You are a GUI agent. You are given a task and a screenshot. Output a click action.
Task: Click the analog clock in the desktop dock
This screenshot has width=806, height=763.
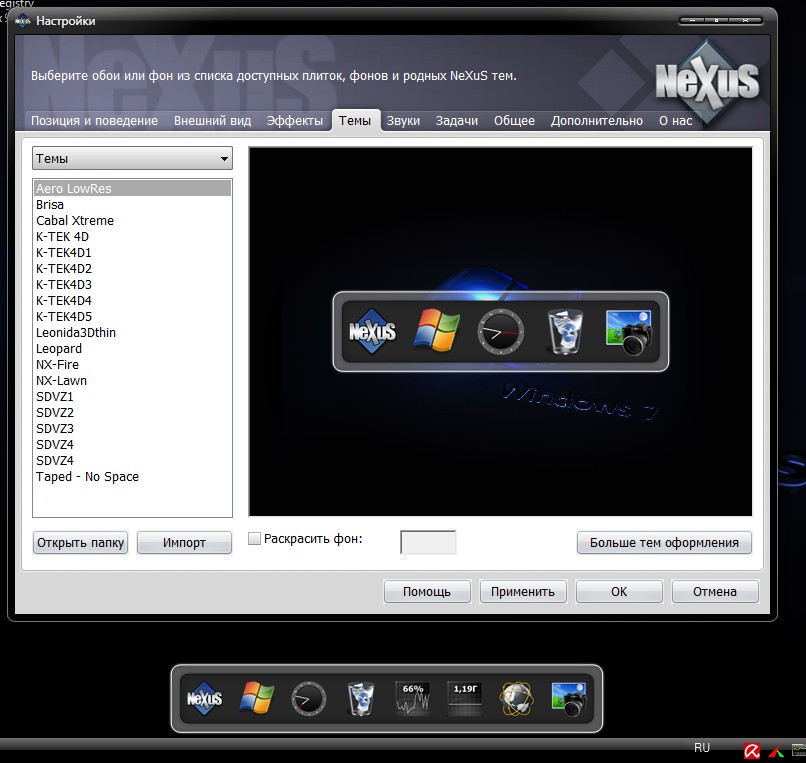point(308,699)
